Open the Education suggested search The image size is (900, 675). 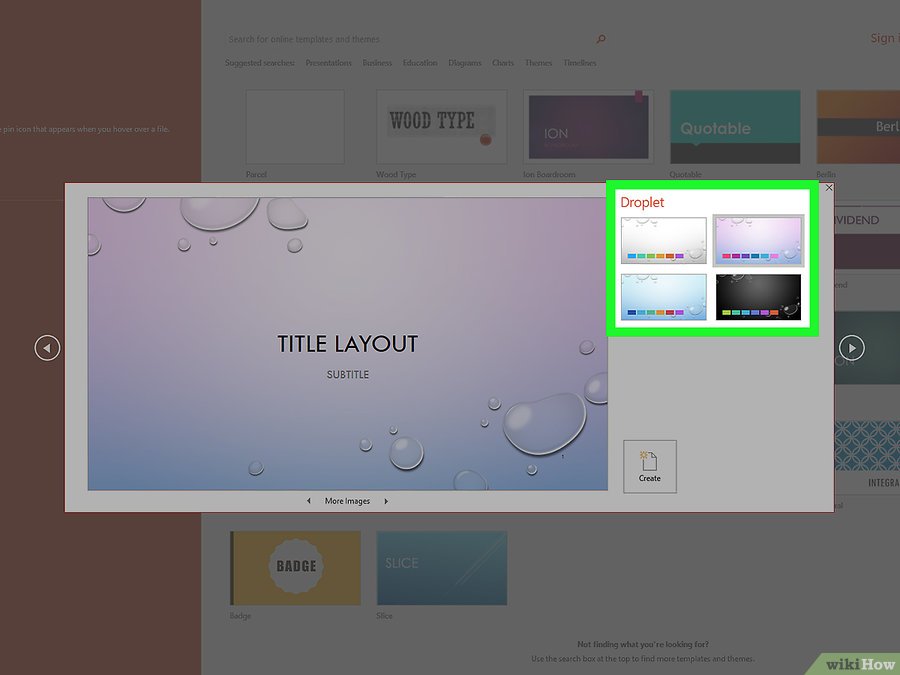tap(420, 63)
